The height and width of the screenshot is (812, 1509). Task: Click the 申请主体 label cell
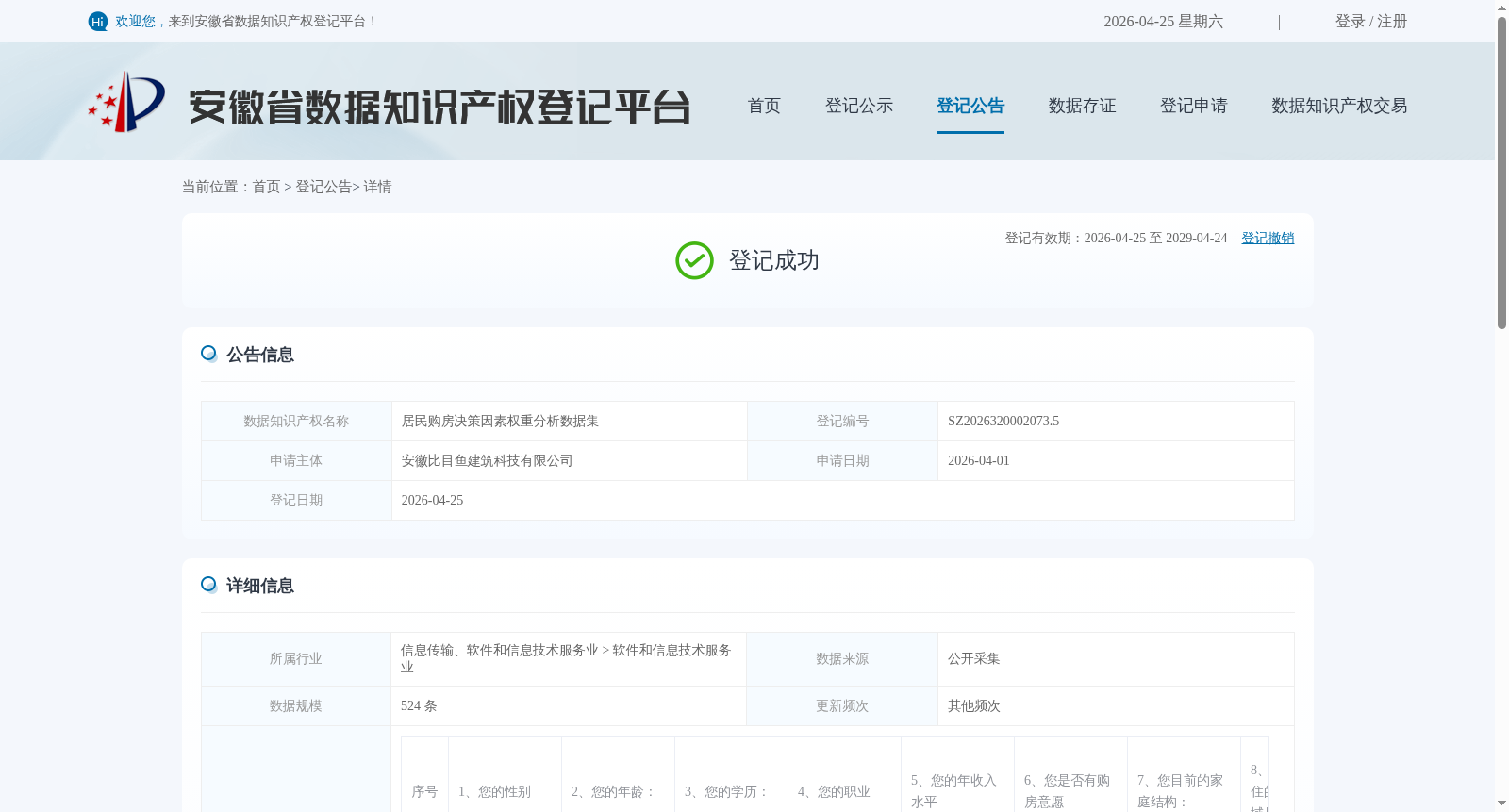pos(296,461)
